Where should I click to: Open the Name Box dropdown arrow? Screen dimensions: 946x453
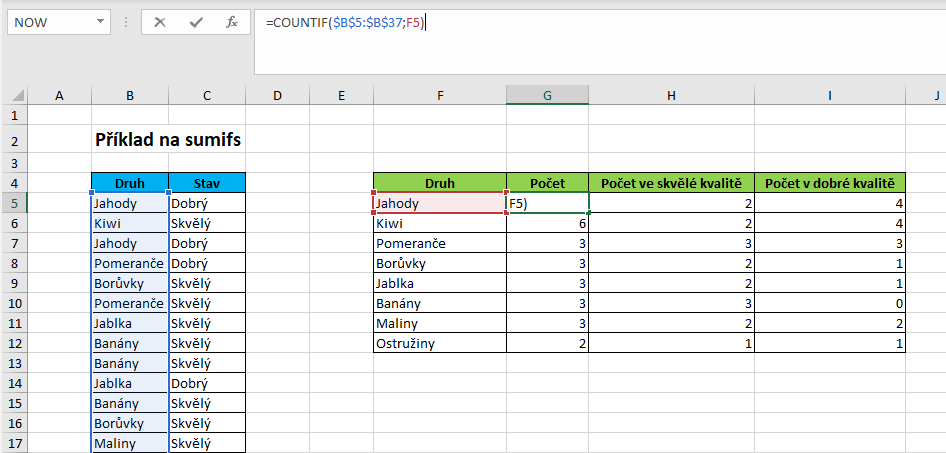[100, 22]
